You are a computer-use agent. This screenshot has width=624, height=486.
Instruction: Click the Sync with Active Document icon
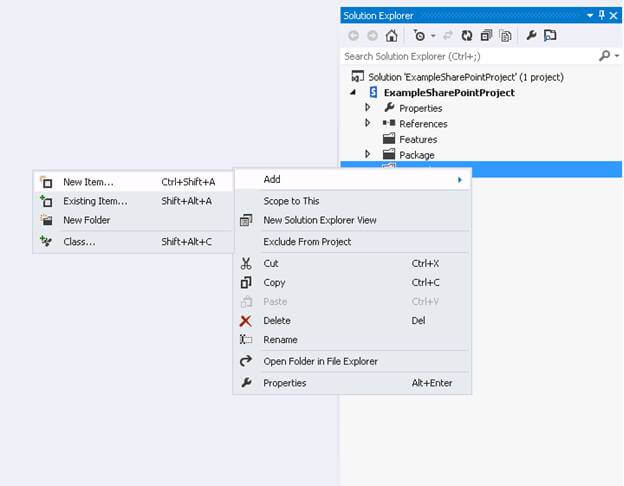pos(448,36)
